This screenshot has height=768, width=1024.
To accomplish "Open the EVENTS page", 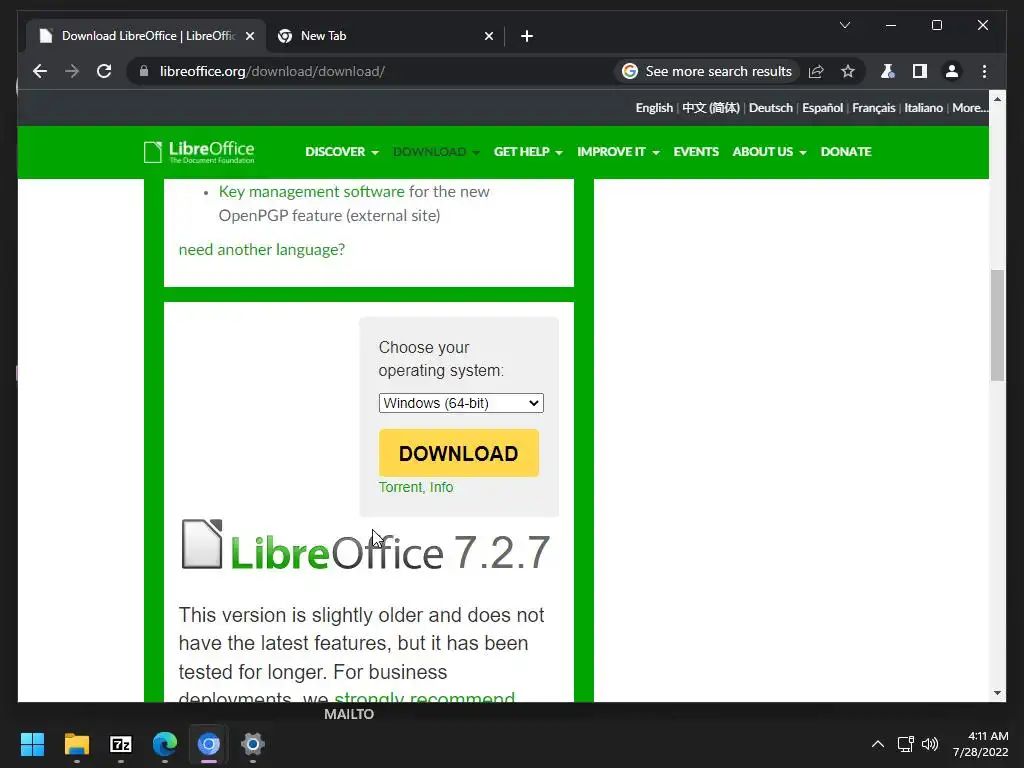I will [696, 152].
